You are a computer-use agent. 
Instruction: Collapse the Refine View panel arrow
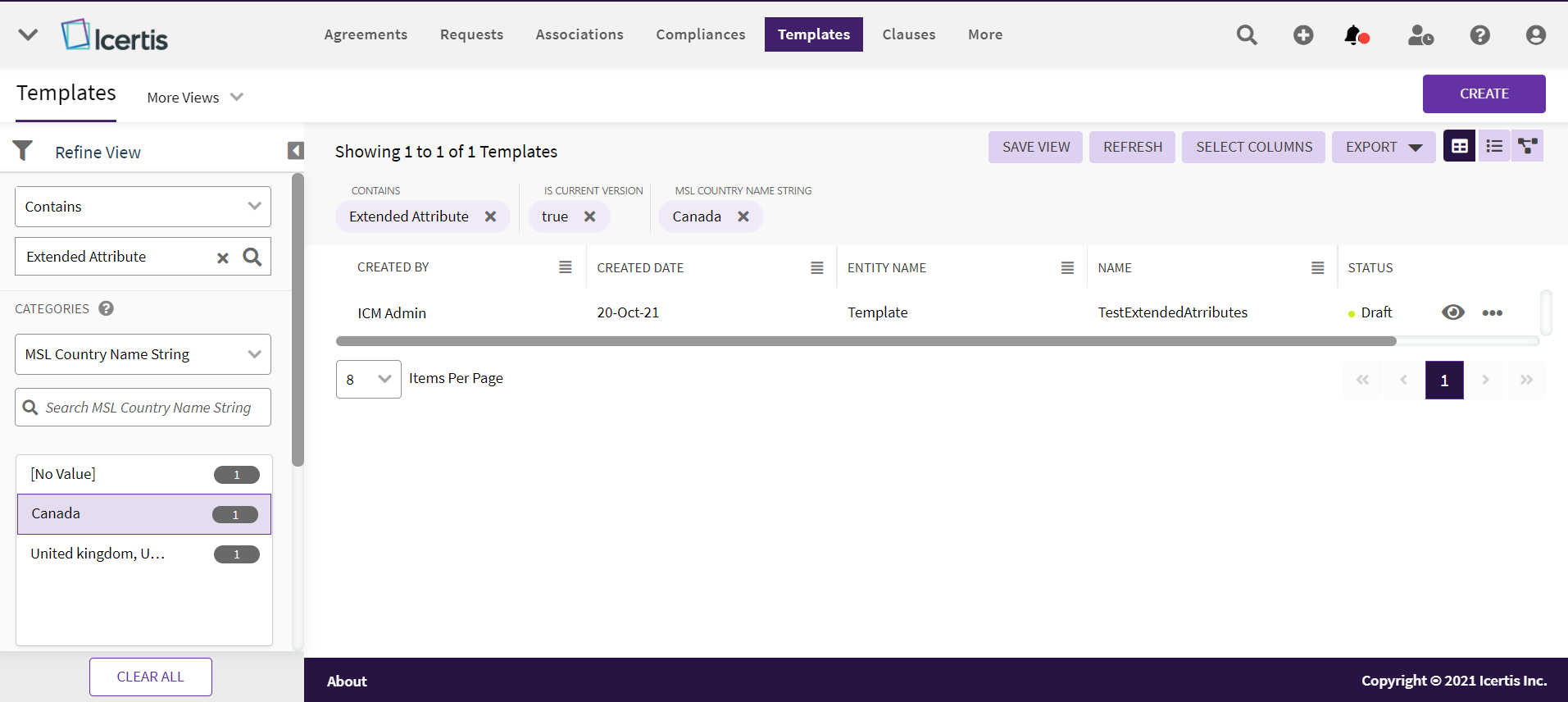tap(295, 151)
